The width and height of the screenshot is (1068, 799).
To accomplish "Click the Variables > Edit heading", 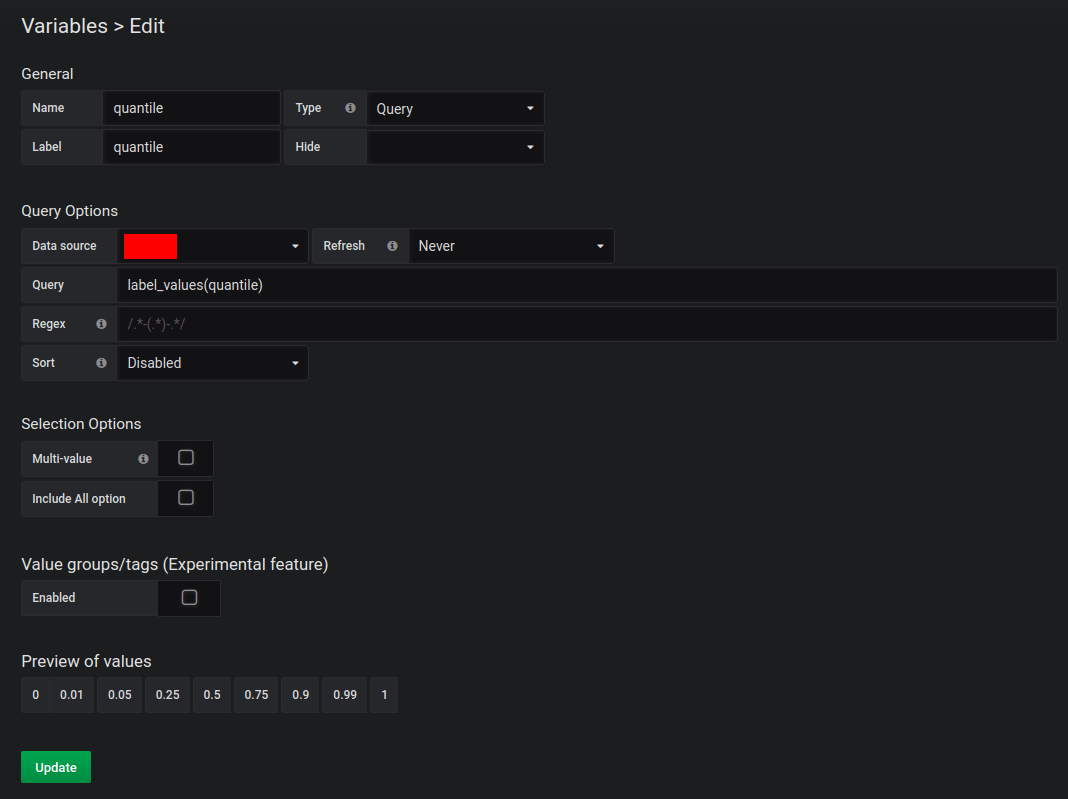I will [93, 26].
